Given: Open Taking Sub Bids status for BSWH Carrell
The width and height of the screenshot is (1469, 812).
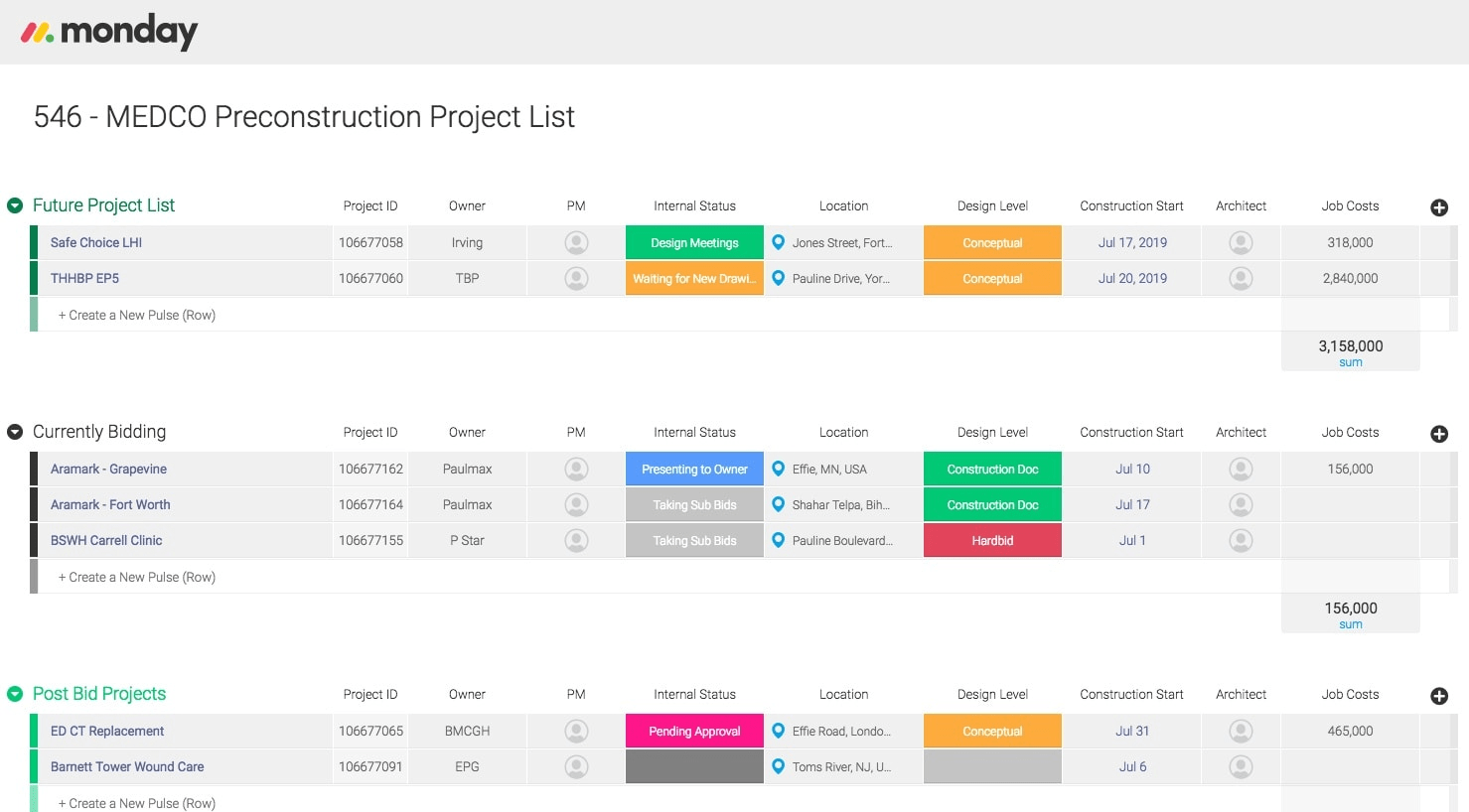Looking at the screenshot, I should pos(694,540).
